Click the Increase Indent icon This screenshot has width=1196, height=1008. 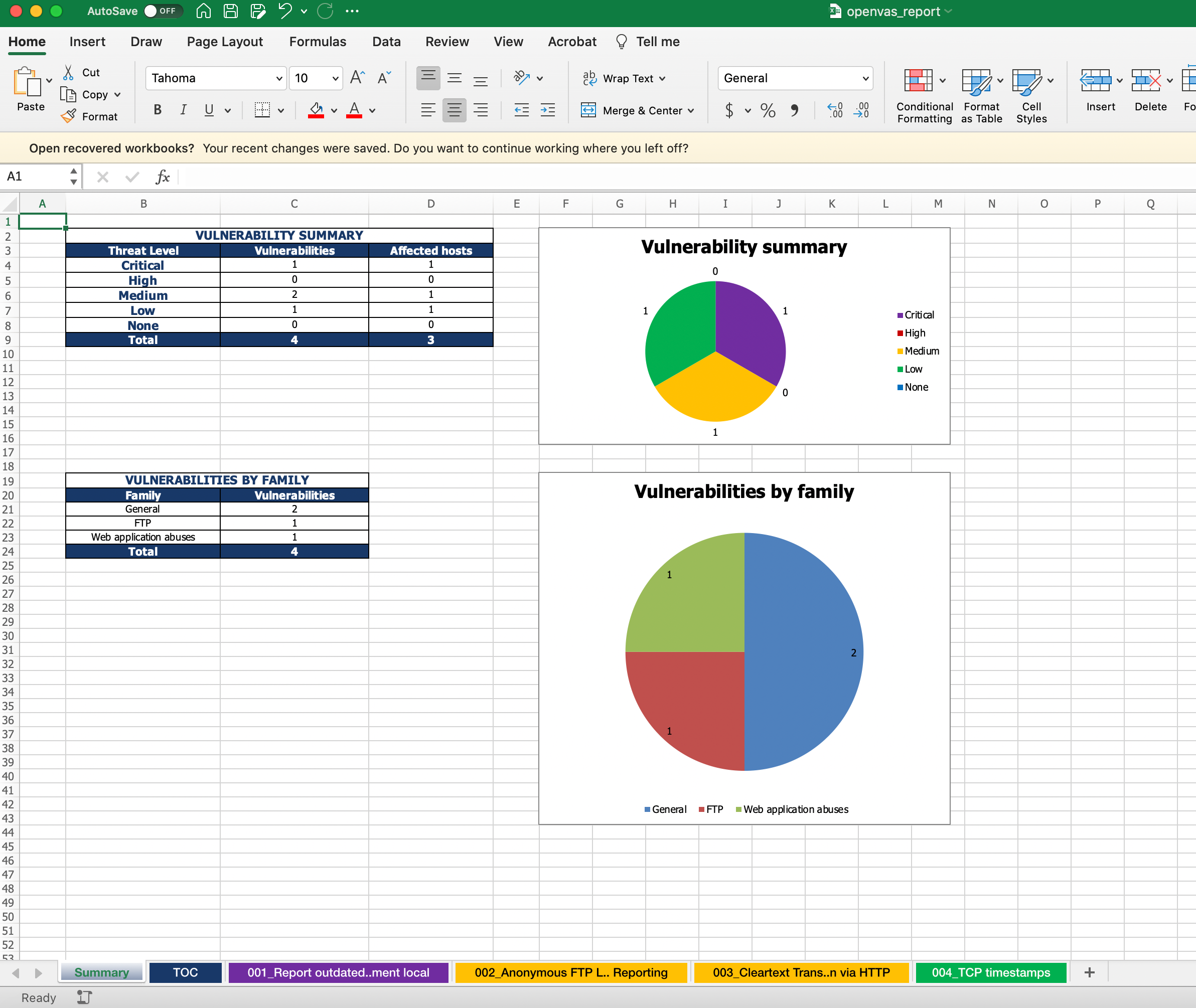[548, 110]
